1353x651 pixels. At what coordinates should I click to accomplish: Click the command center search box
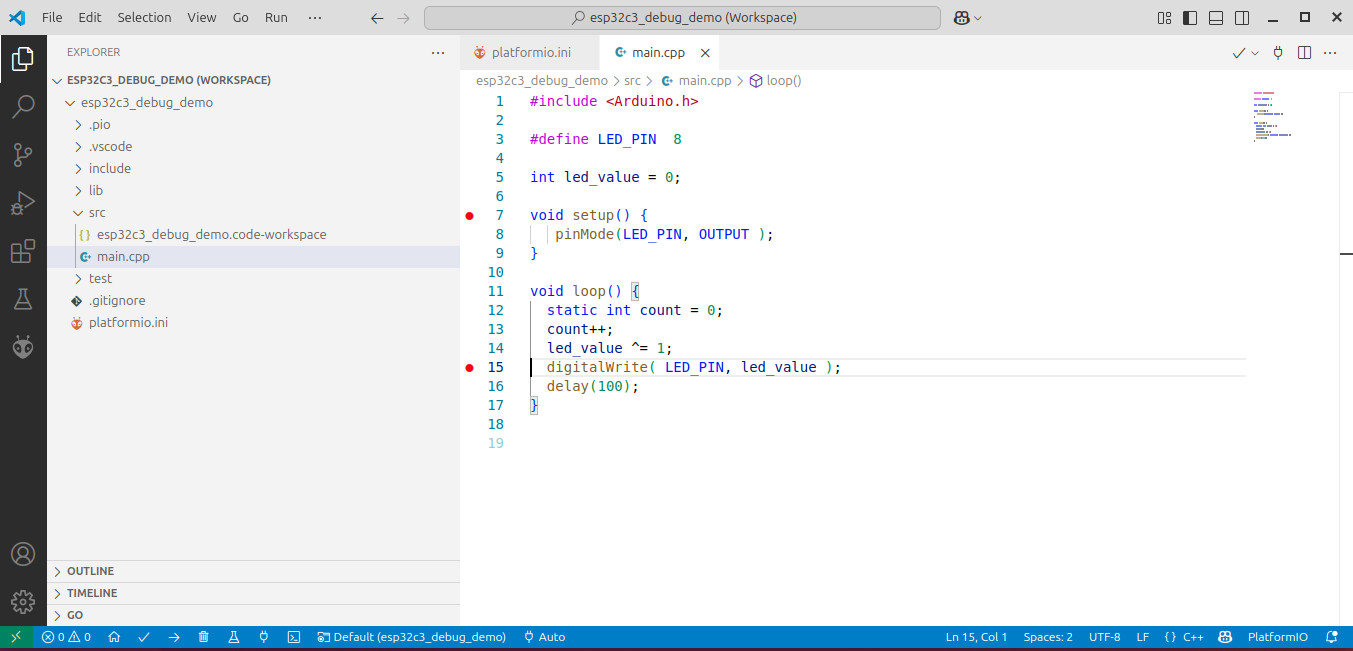[x=682, y=18]
